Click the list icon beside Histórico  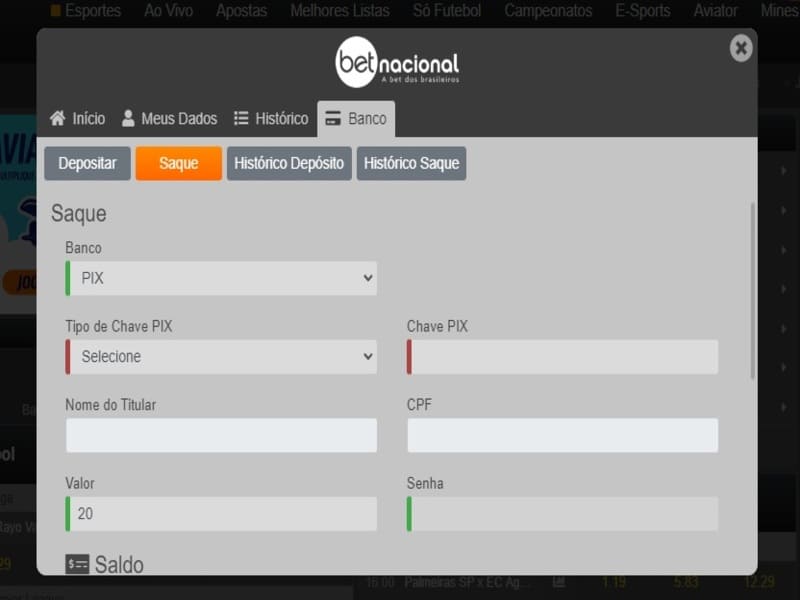pos(241,119)
